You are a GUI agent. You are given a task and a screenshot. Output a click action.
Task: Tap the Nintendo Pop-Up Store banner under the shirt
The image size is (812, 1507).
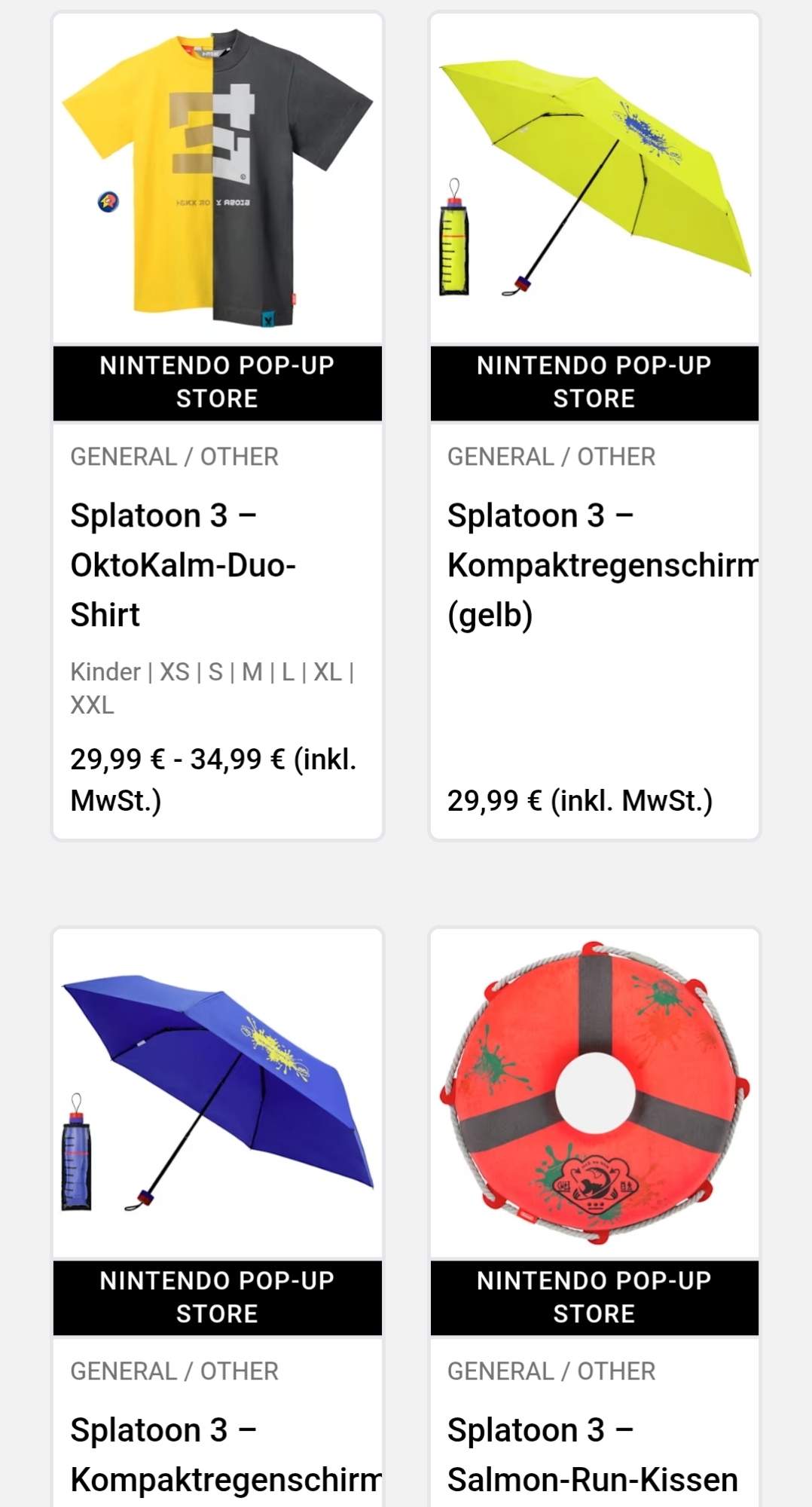(217, 382)
